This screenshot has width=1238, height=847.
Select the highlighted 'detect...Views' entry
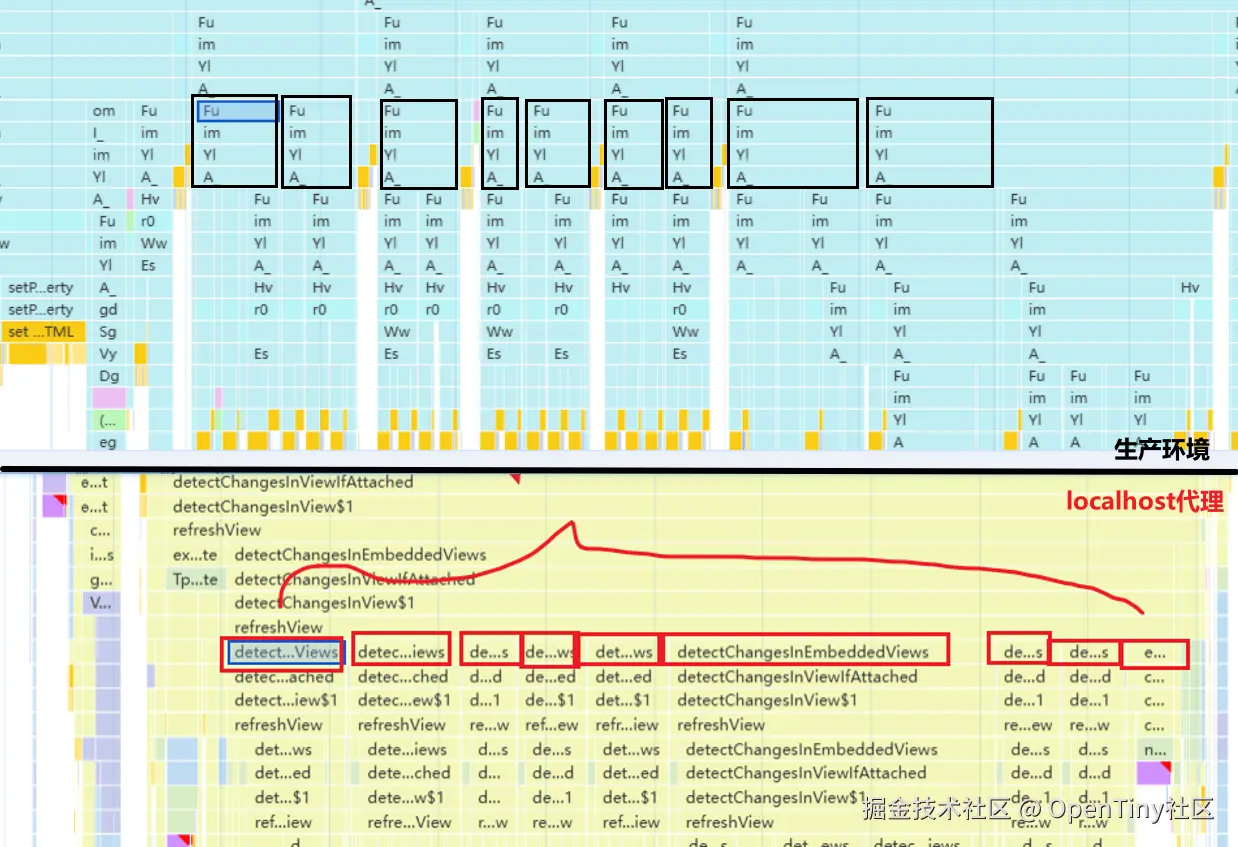pyautogui.click(x=286, y=652)
